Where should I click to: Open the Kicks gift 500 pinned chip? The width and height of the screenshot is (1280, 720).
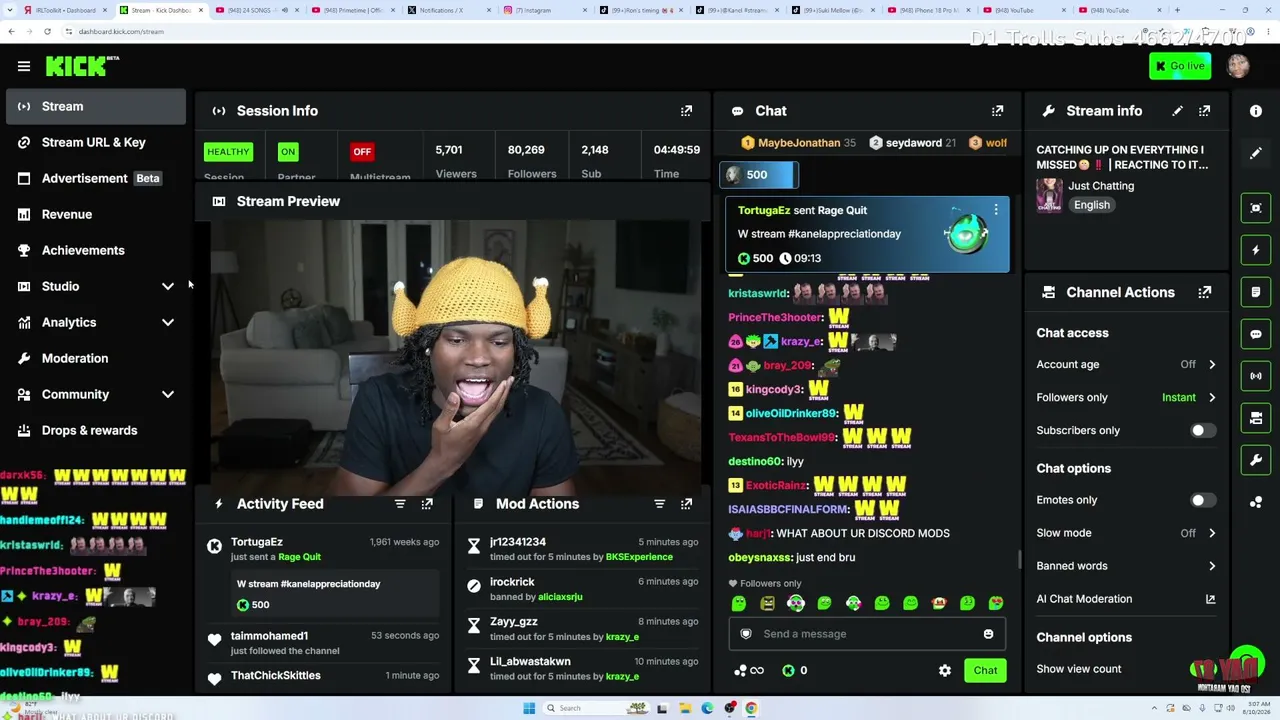click(758, 175)
